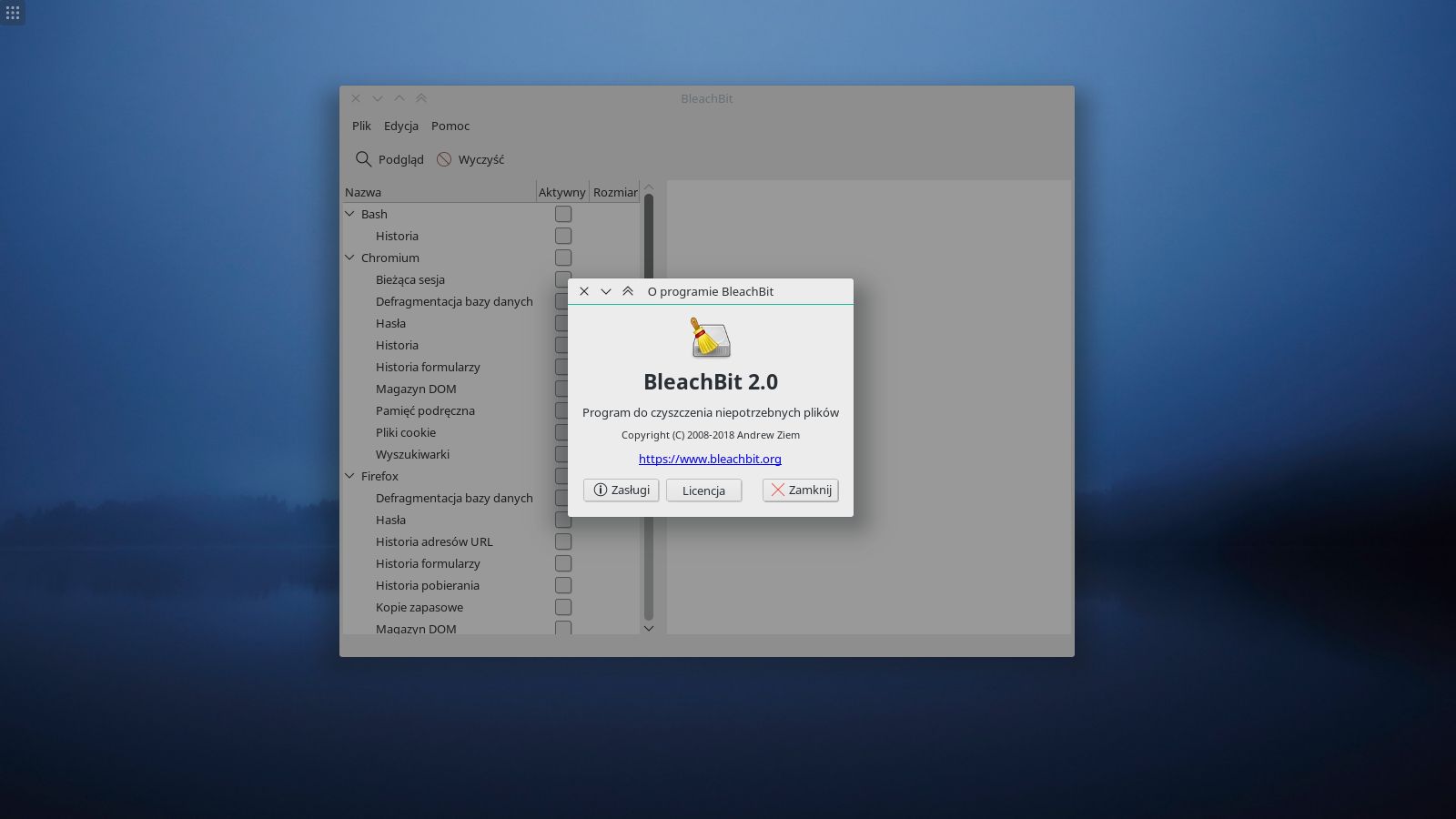Open the desktop application grid launcher

(x=13, y=13)
